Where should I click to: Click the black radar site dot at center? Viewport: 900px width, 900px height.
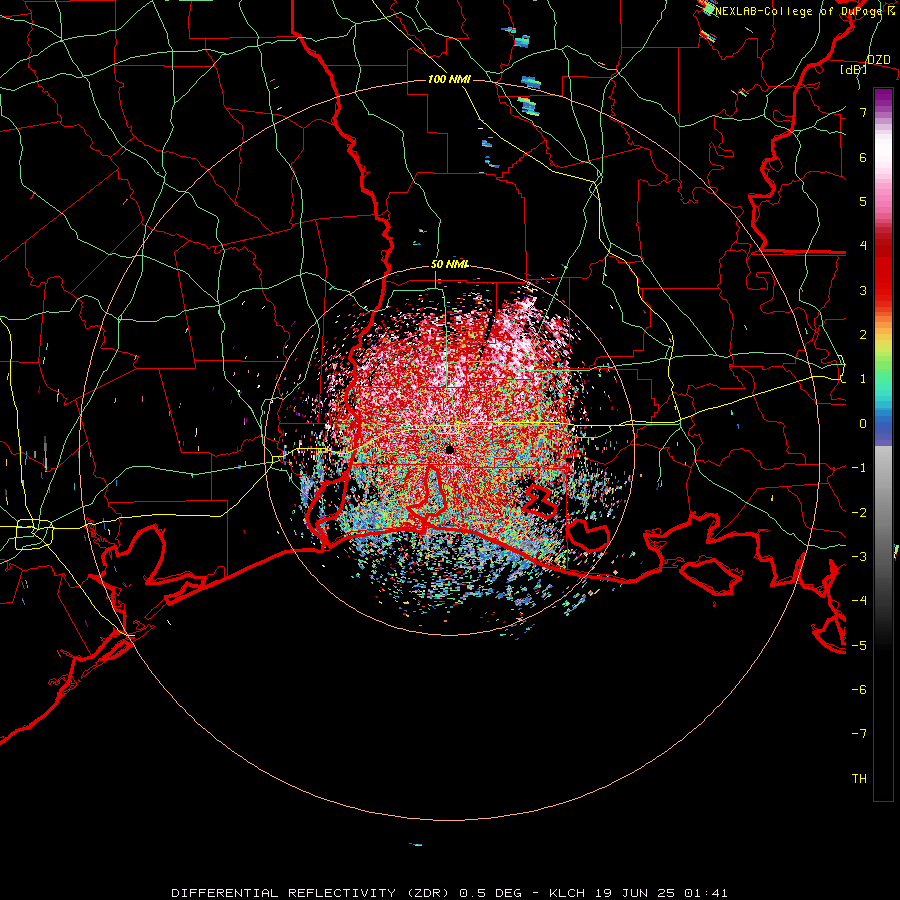(449, 449)
